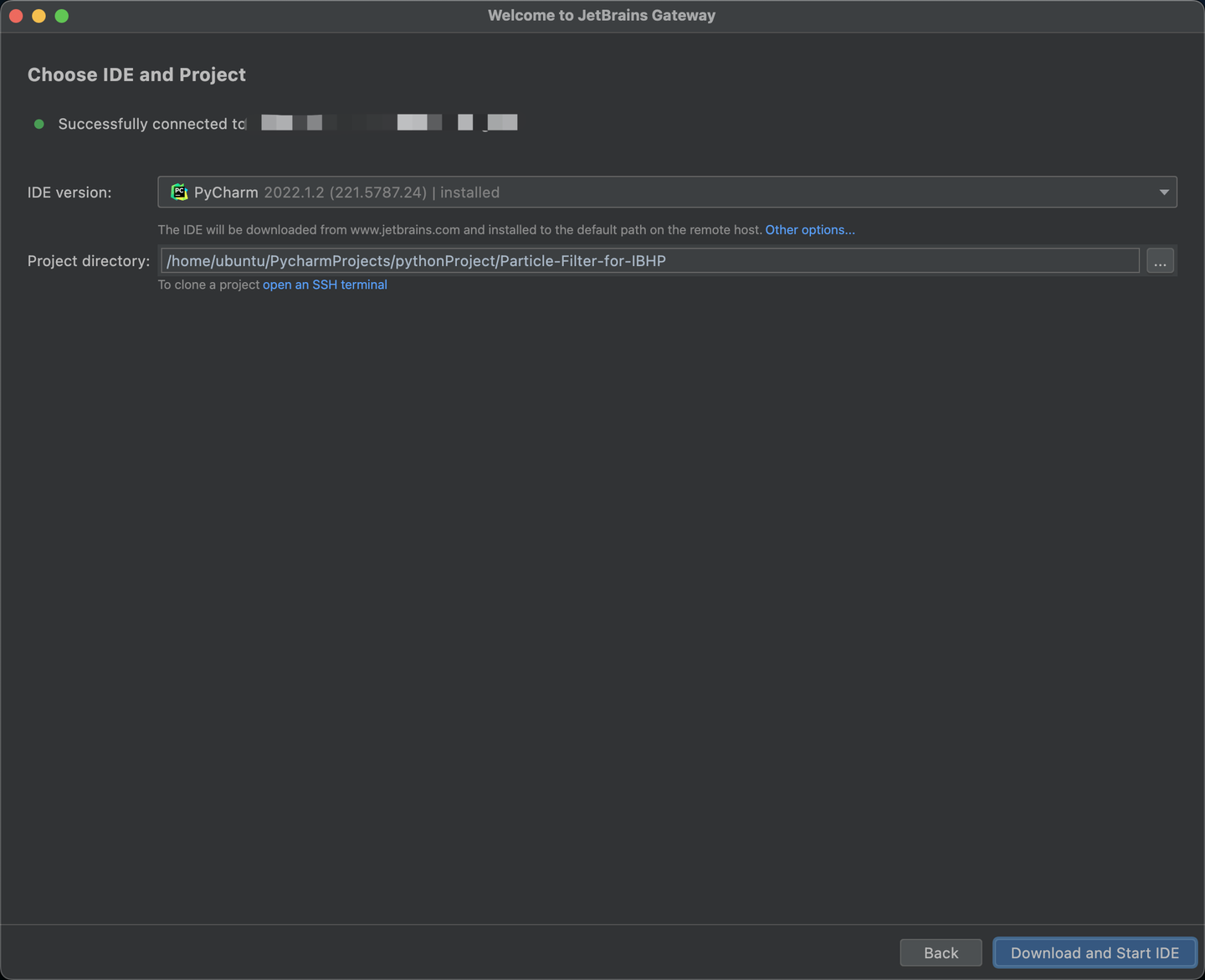1205x980 pixels.
Task: Go Back to the previous step
Action: click(x=941, y=953)
